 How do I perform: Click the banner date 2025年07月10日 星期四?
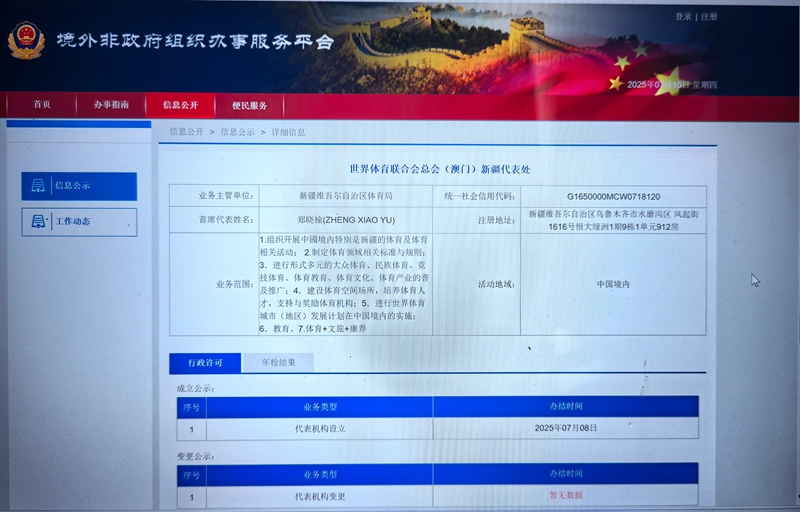tap(671, 85)
